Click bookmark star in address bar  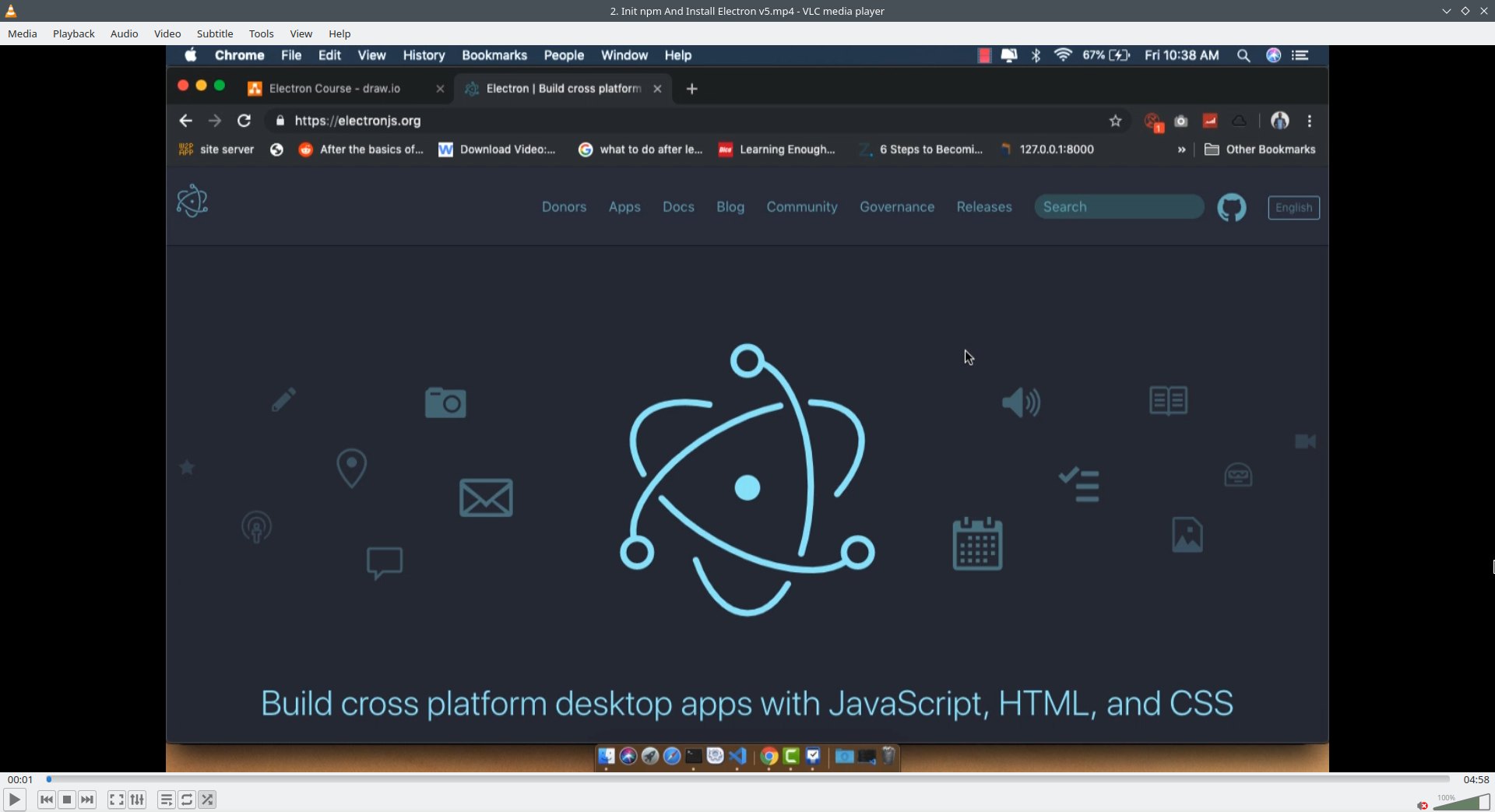point(1115,121)
